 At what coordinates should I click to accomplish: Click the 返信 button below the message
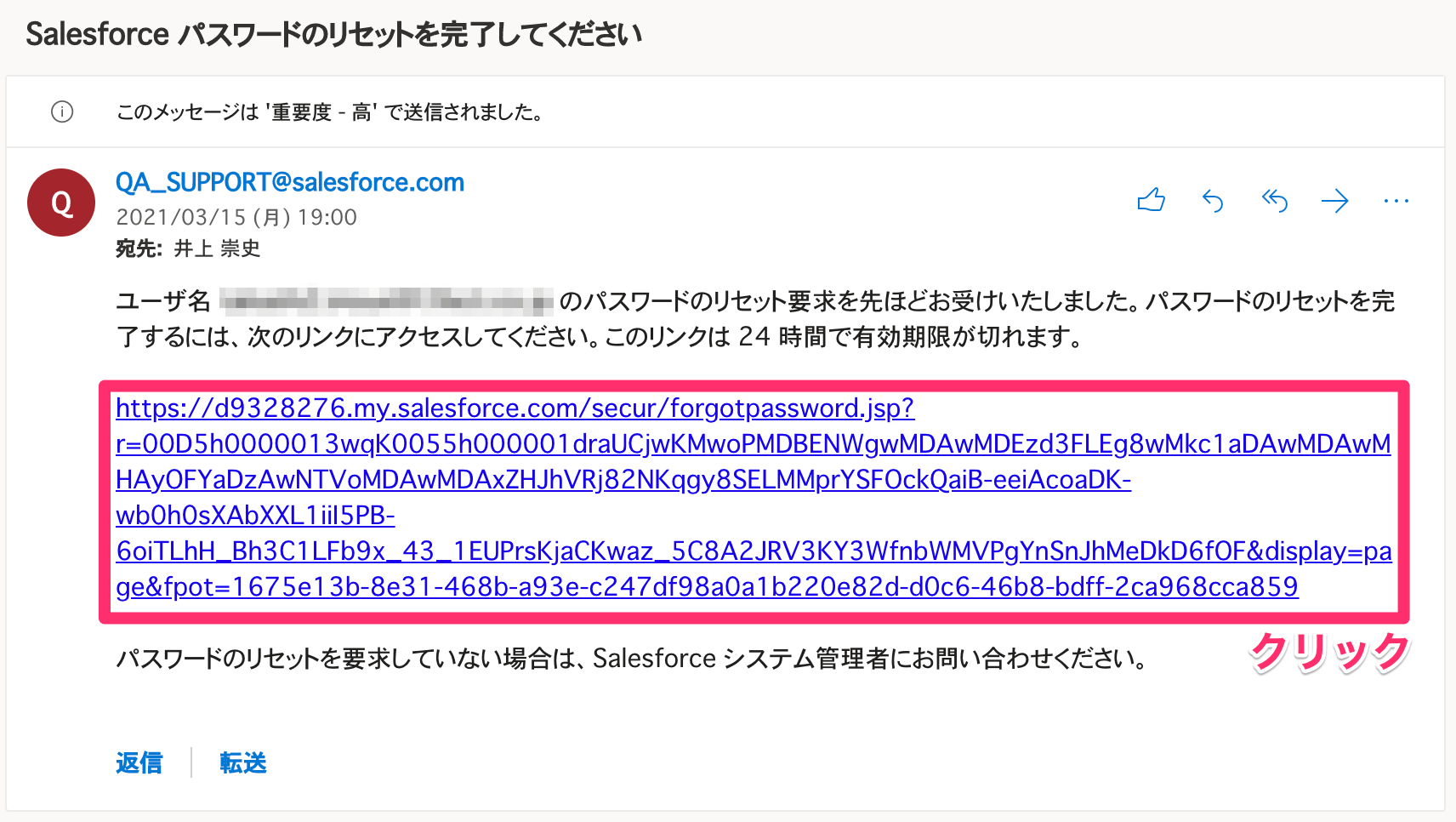pos(139,762)
